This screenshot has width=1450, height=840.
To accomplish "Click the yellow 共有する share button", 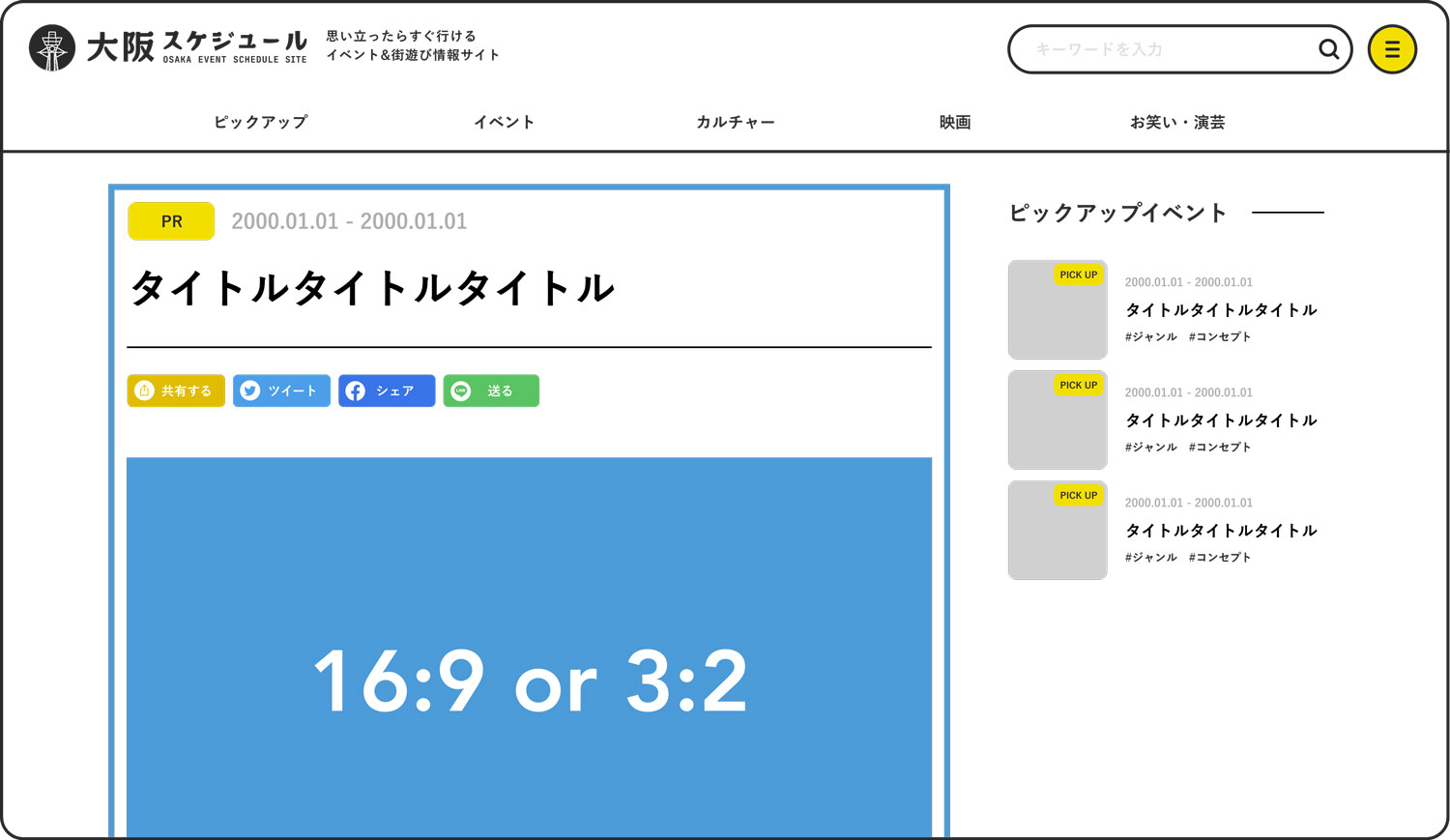I will tap(176, 391).
